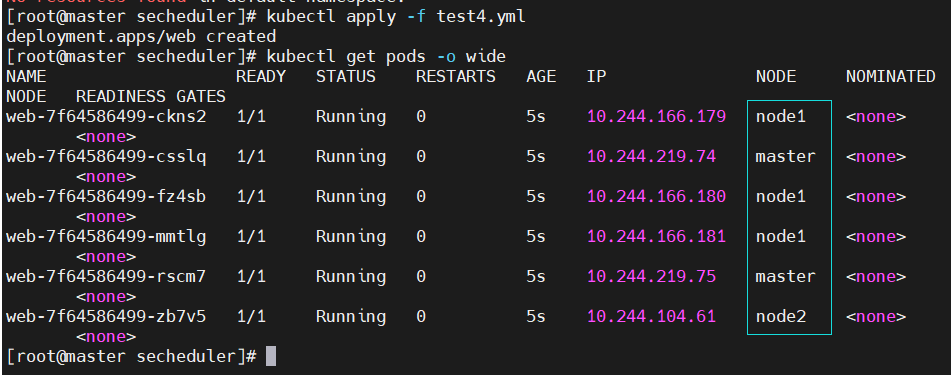Click master in the csslq pod row
The height and width of the screenshot is (375, 951).
[x=785, y=157]
